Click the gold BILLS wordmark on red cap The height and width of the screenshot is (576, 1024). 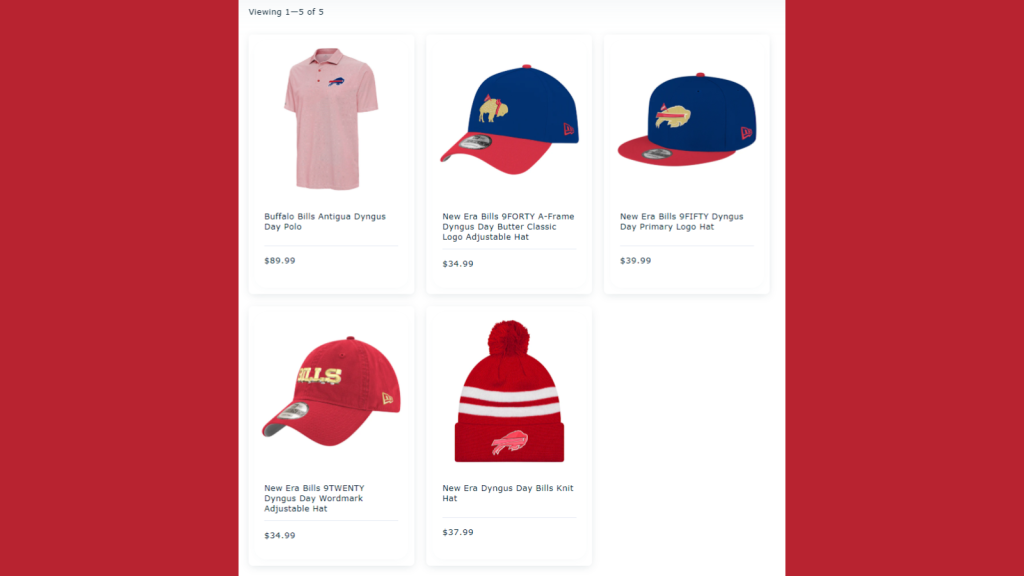click(319, 376)
